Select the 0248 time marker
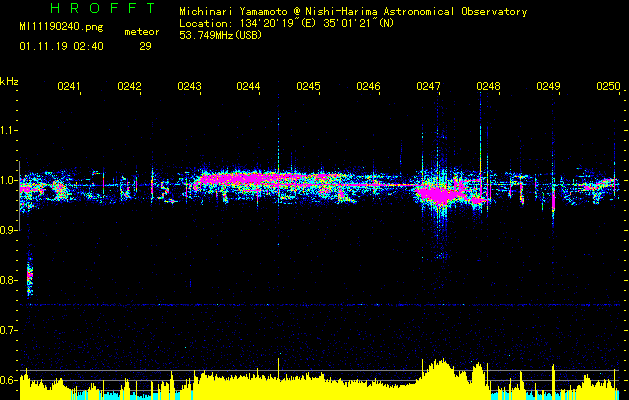 (x=488, y=86)
